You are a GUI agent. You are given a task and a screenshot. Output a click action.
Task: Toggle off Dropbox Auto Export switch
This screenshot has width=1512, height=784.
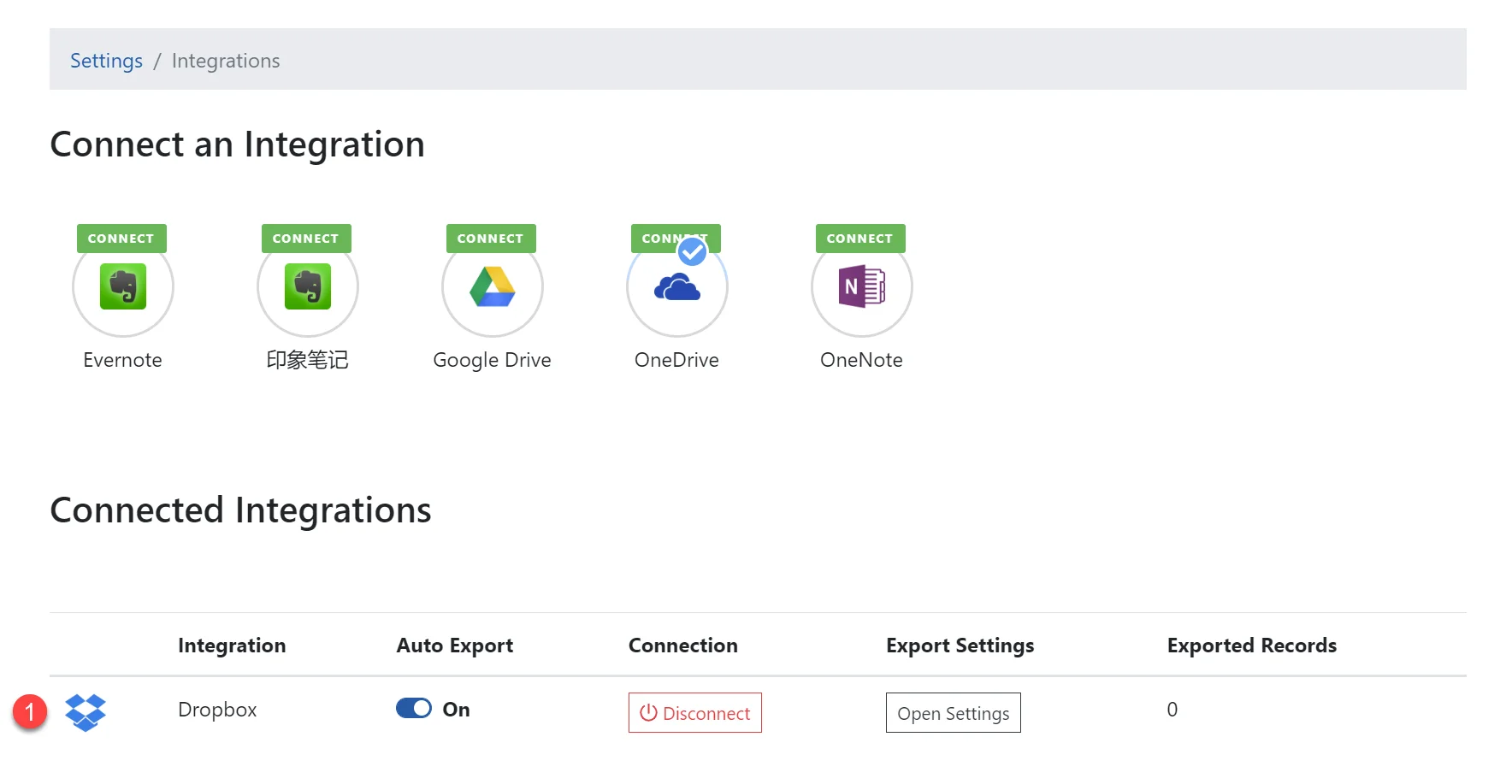click(414, 709)
